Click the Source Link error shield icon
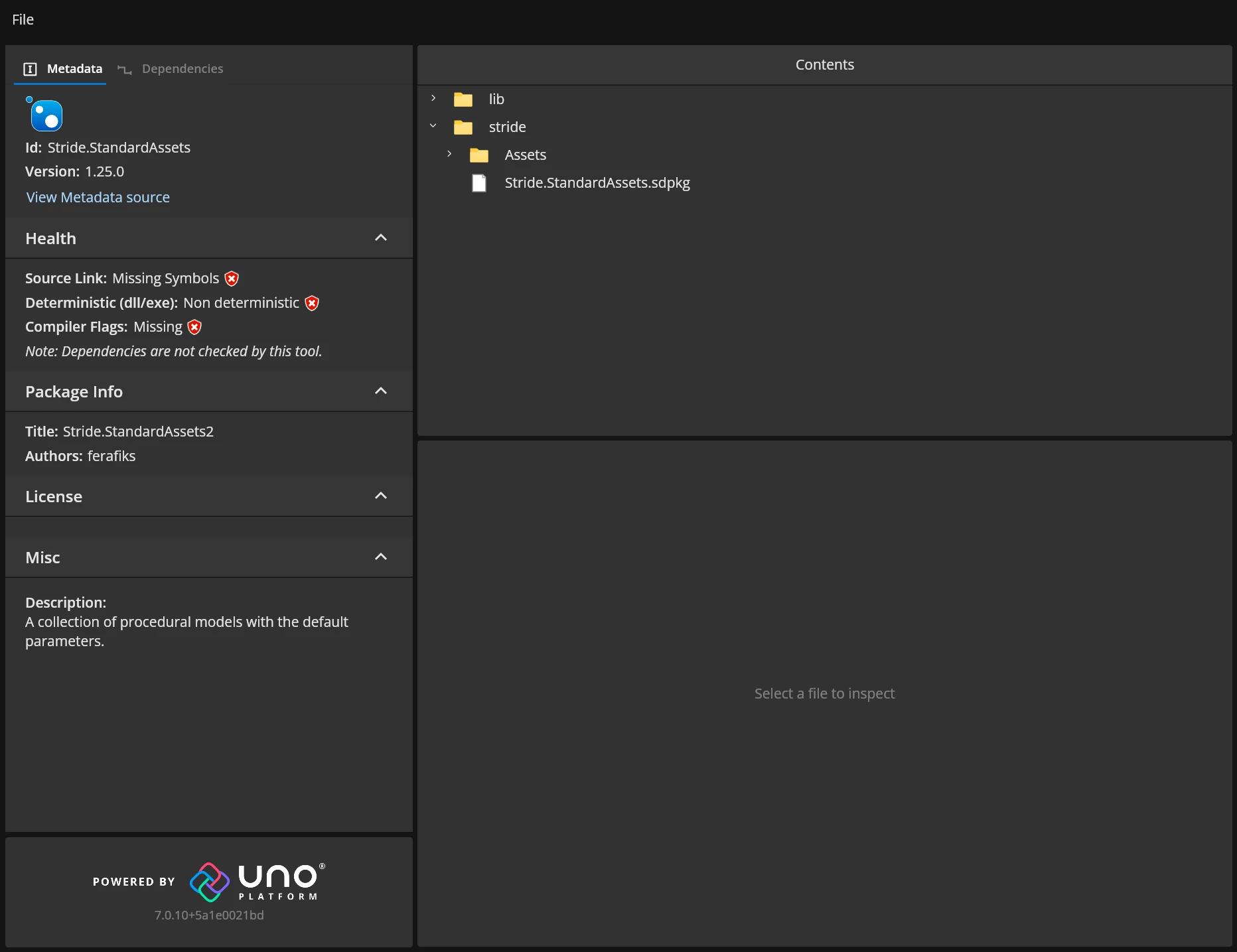Screen dimensions: 1237x952 (x=232, y=279)
